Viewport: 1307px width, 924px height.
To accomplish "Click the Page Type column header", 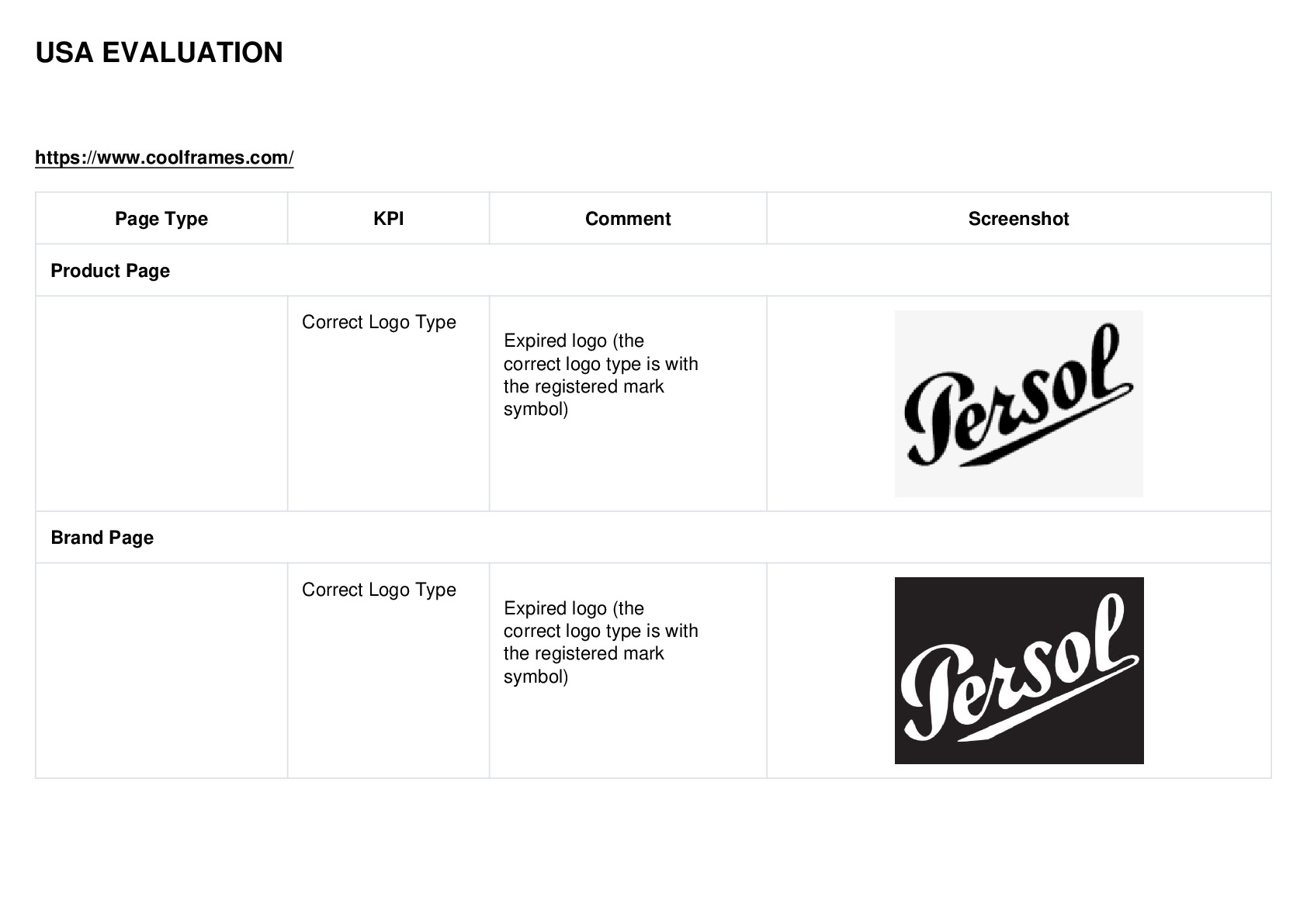I will click(x=161, y=219).
